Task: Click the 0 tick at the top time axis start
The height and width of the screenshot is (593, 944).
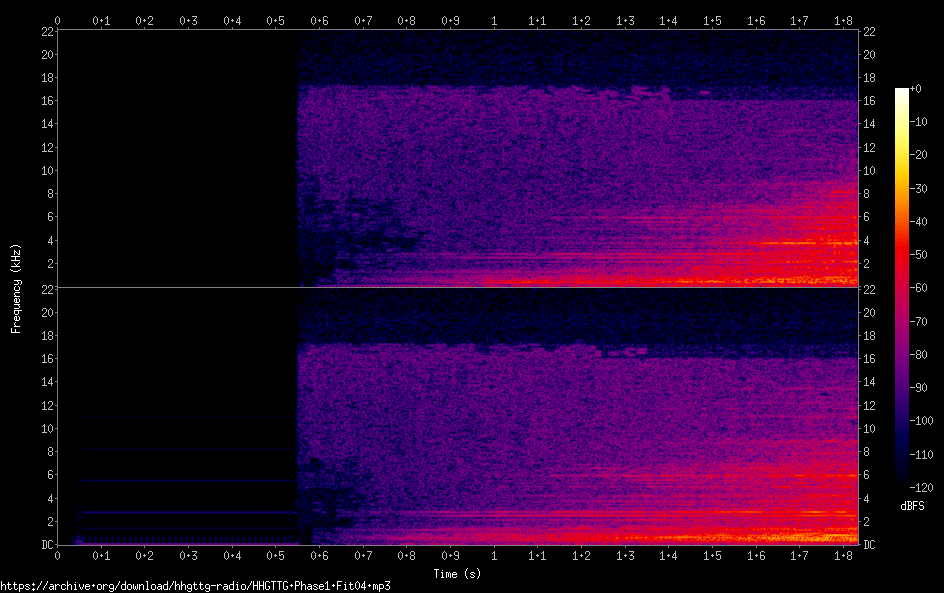Action: (57, 20)
